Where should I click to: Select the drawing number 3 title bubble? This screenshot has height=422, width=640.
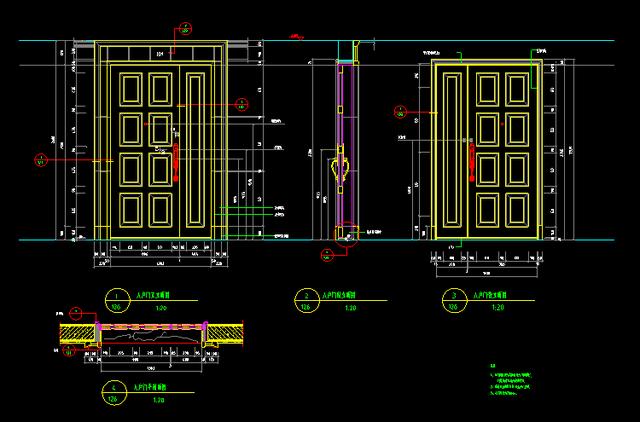coord(454,301)
